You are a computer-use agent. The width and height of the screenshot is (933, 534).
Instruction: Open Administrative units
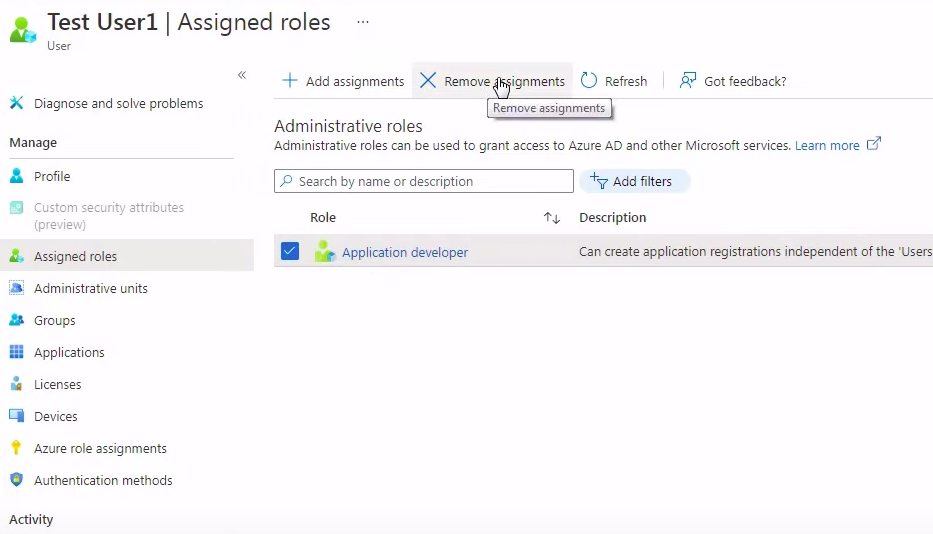(x=90, y=288)
